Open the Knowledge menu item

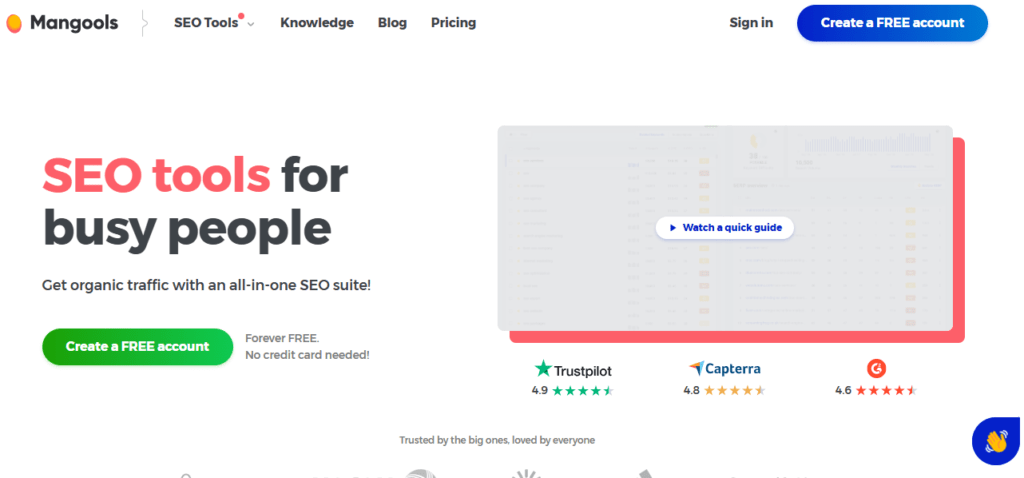[317, 23]
